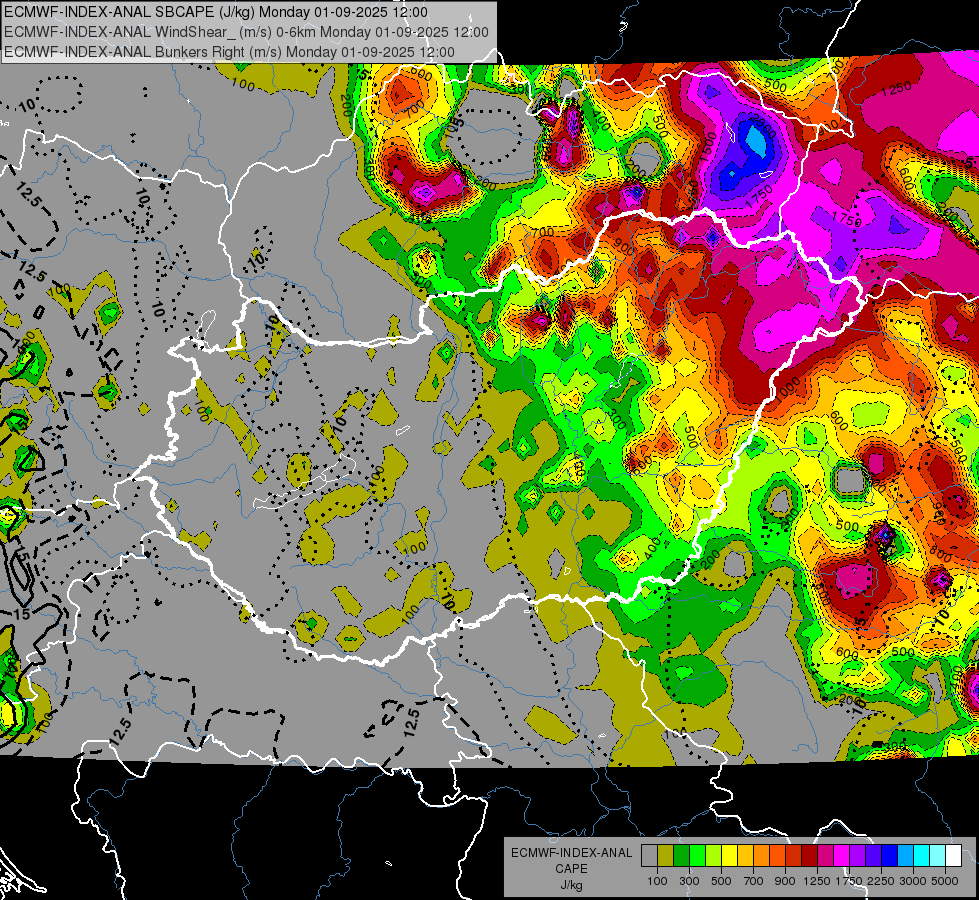Click the WindShear 0-6km title line
The image size is (979, 900).
click(246, 32)
